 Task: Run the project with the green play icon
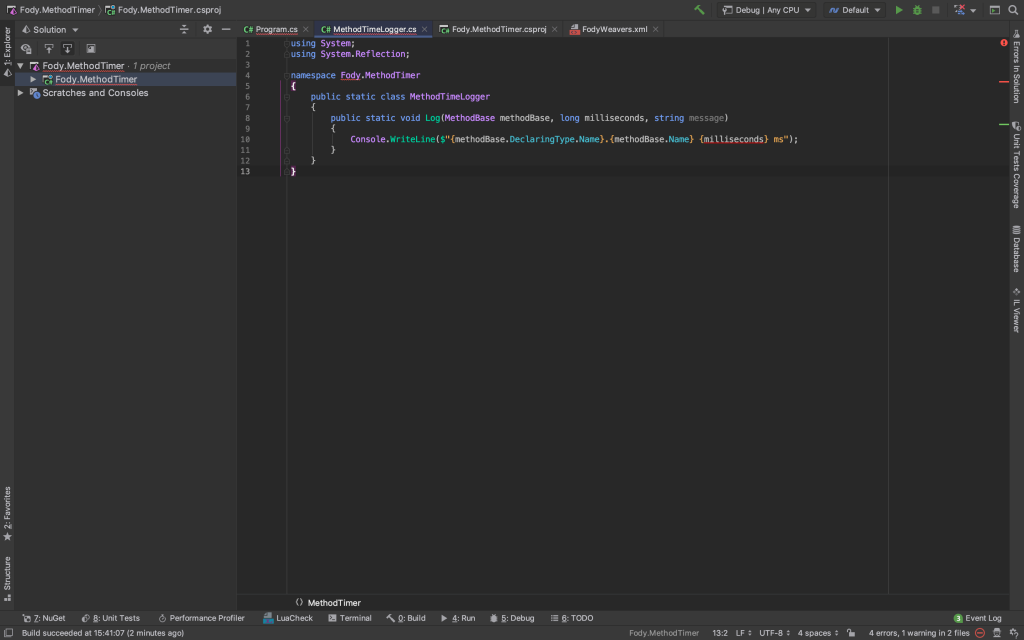click(899, 10)
